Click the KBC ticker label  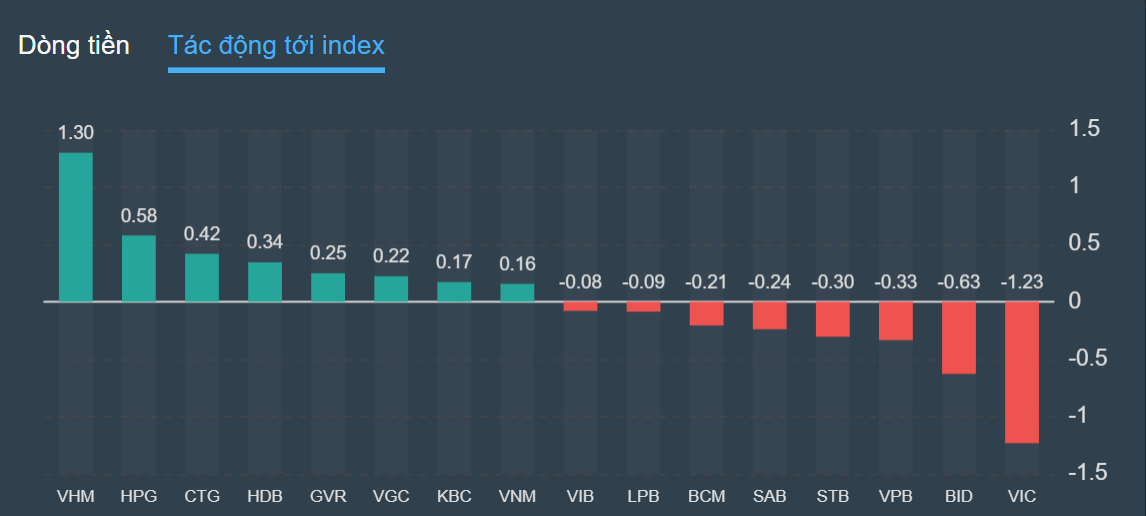(454, 496)
